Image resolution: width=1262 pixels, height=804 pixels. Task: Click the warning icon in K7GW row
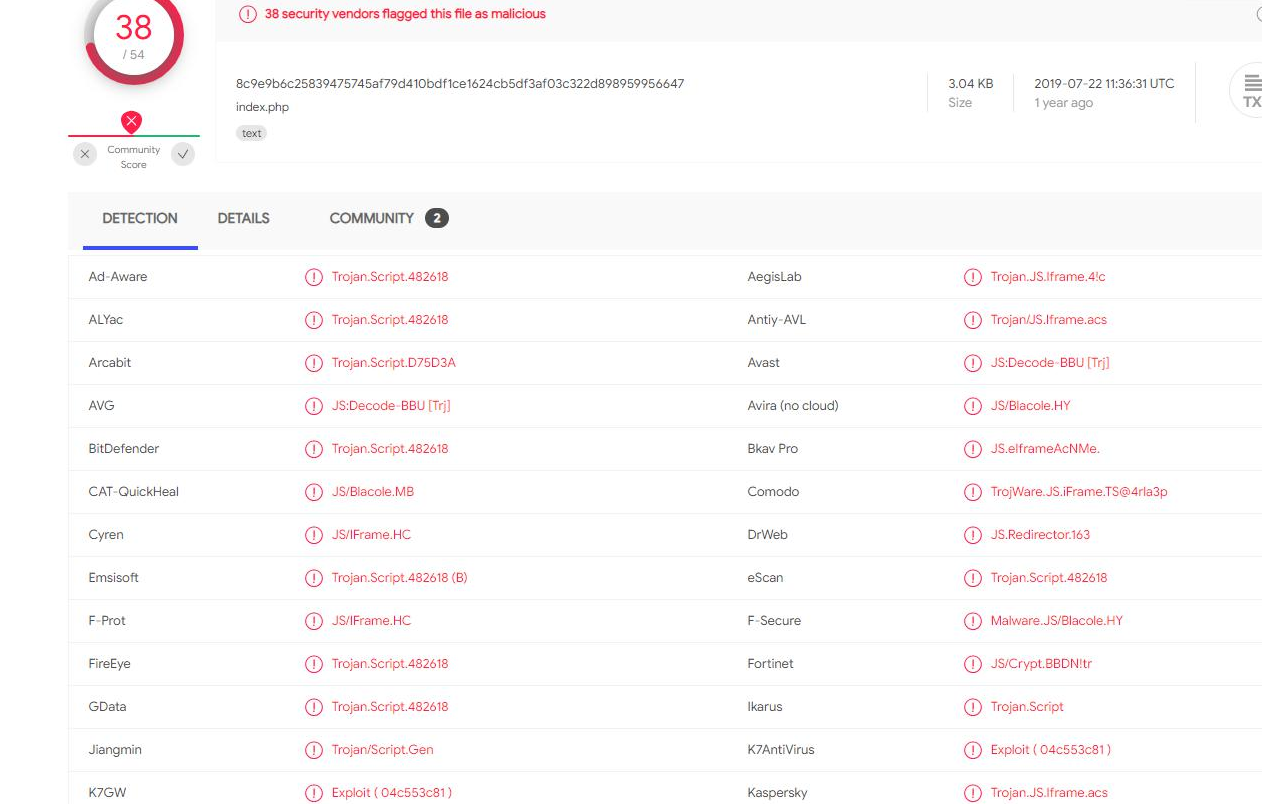click(314, 793)
